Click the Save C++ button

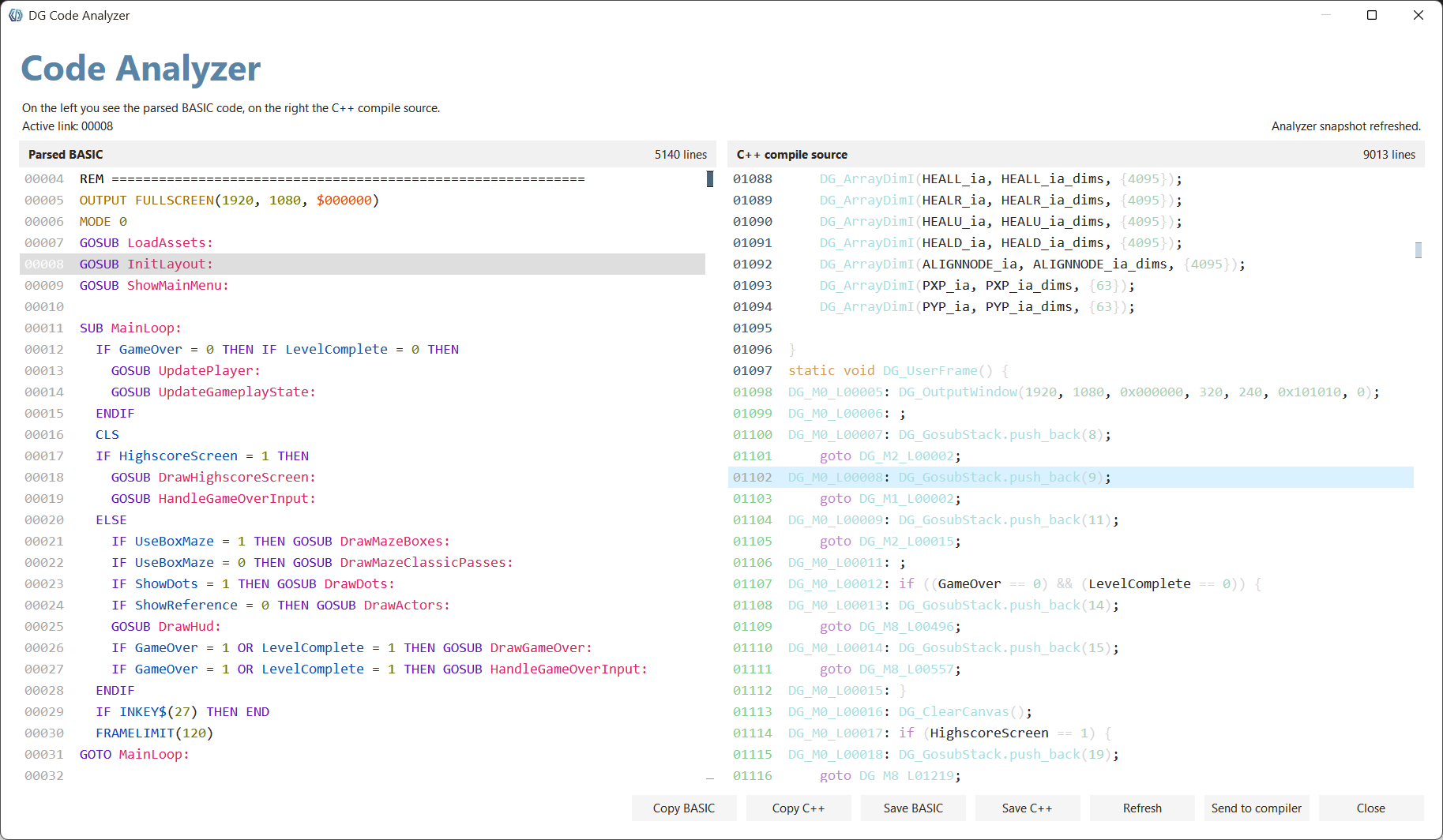(1028, 808)
